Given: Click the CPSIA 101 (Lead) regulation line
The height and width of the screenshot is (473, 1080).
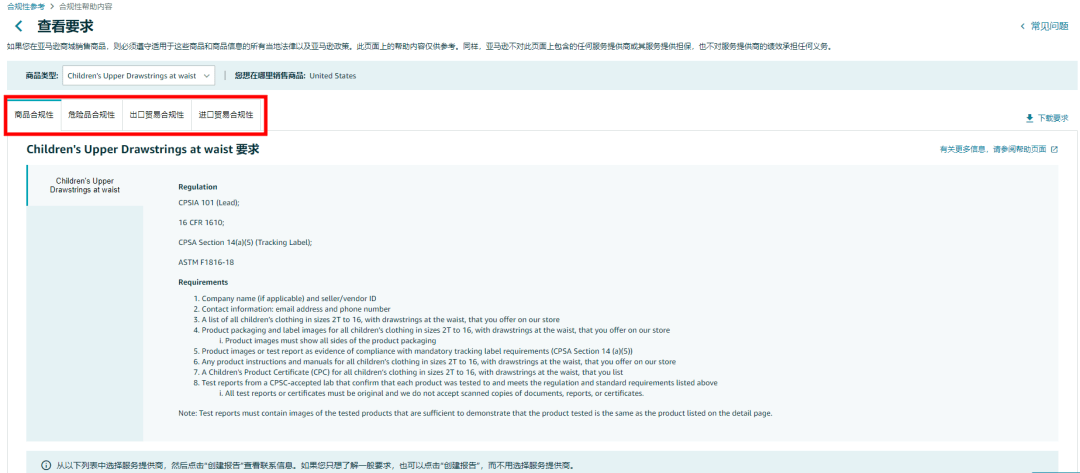Looking at the screenshot, I should click(x=208, y=202).
